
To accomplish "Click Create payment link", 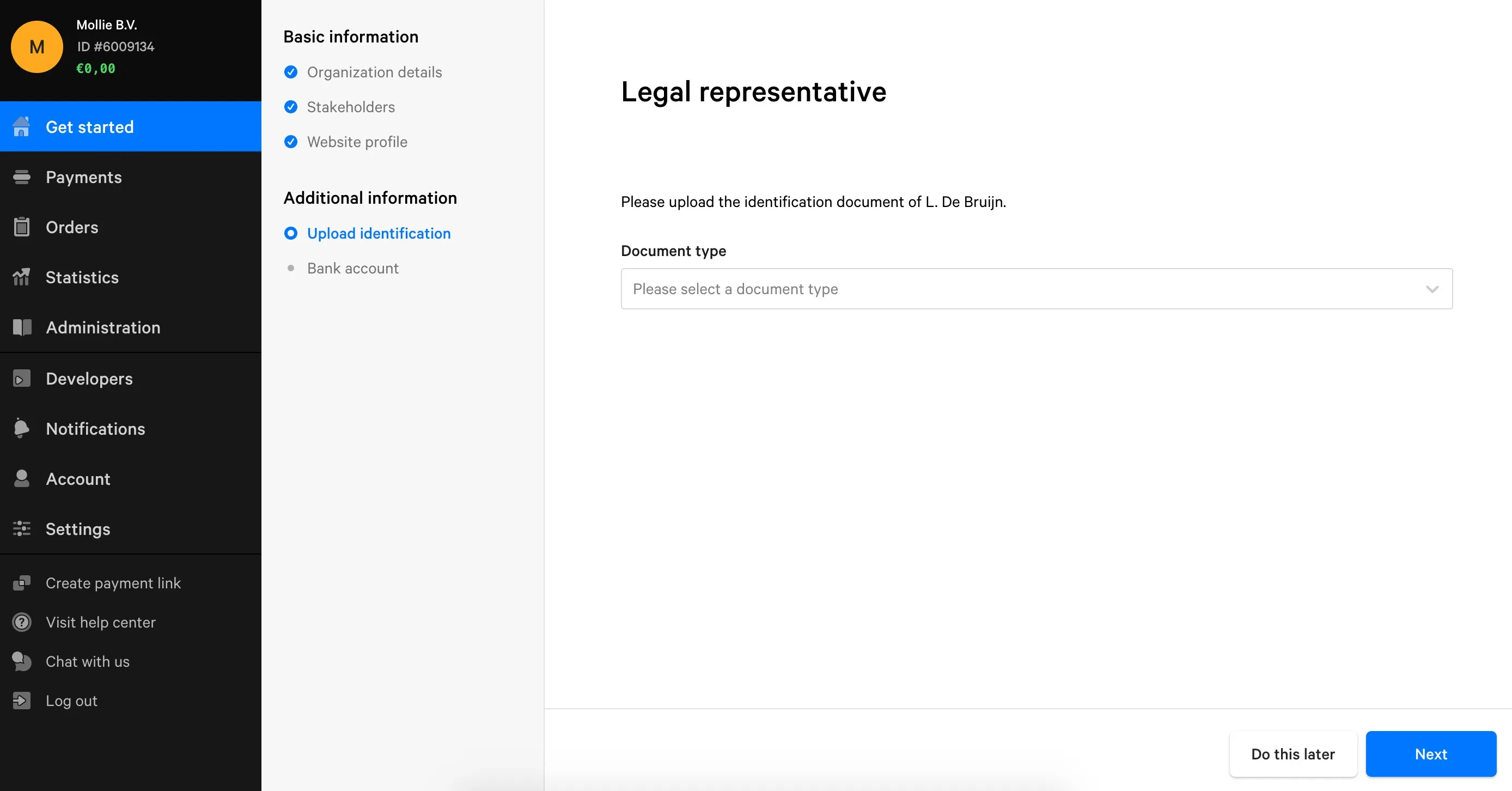I will [x=113, y=582].
